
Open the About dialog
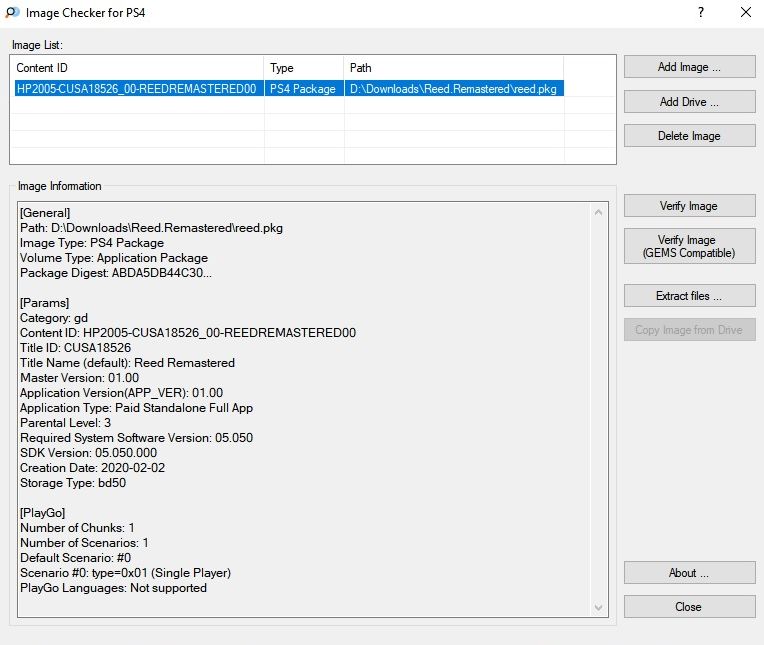[x=689, y=572]
